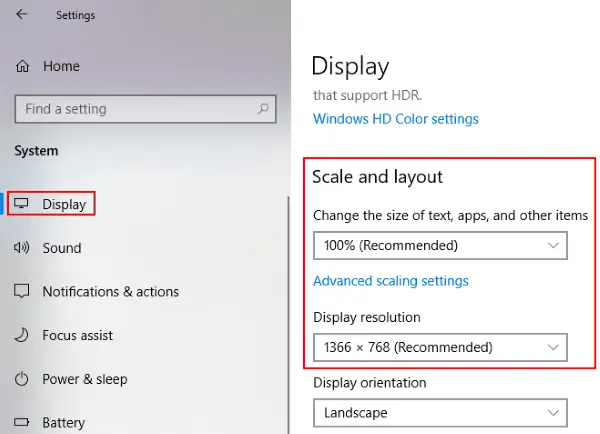The height and width of the screenshot is (434, 600).
Task: Click the Sound speaker icon
Action: pyautogui.click(x=21, y=248)
